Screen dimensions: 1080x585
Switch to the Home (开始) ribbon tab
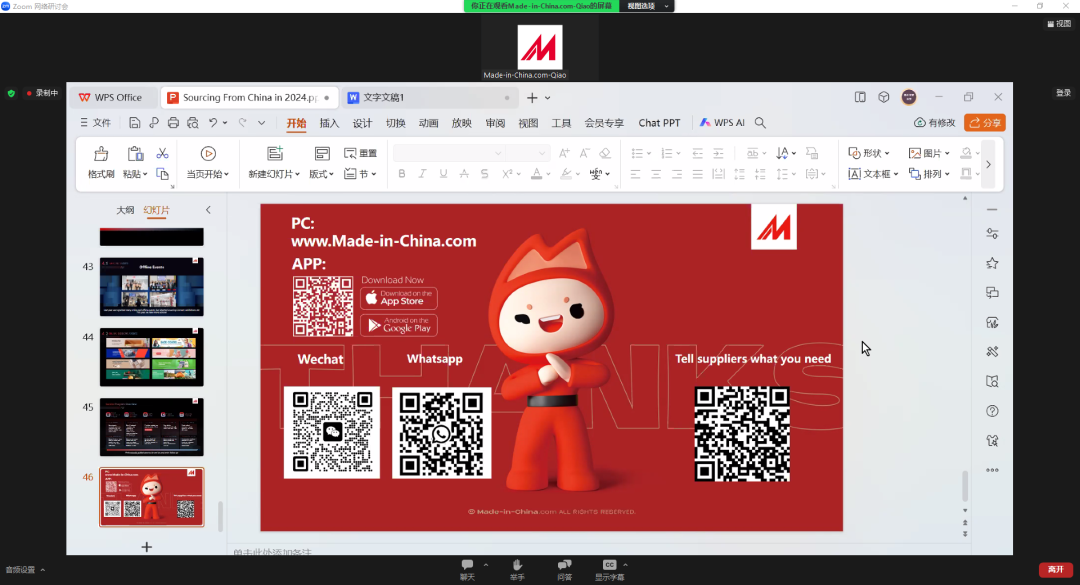tap(296, 123)
